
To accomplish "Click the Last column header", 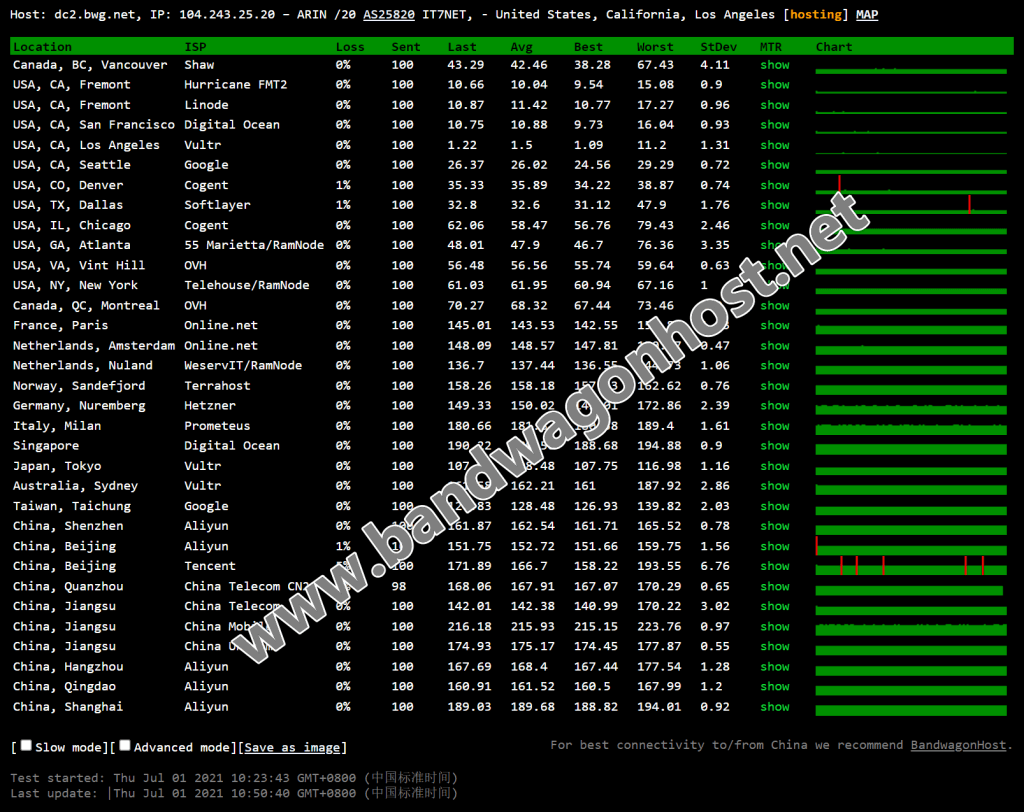I will point(462,46).
